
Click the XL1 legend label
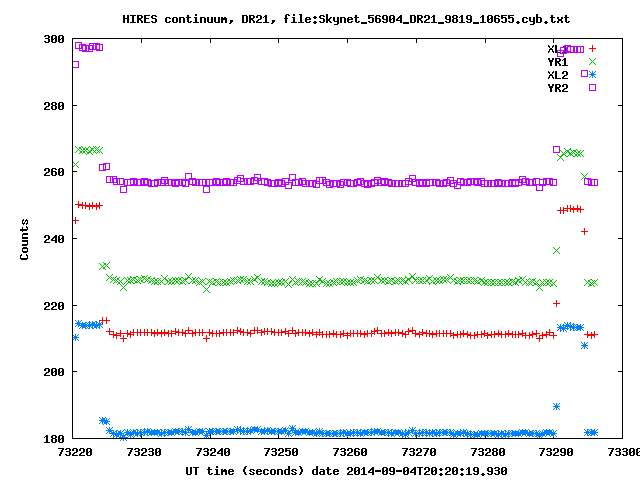(x=558, y=49)
